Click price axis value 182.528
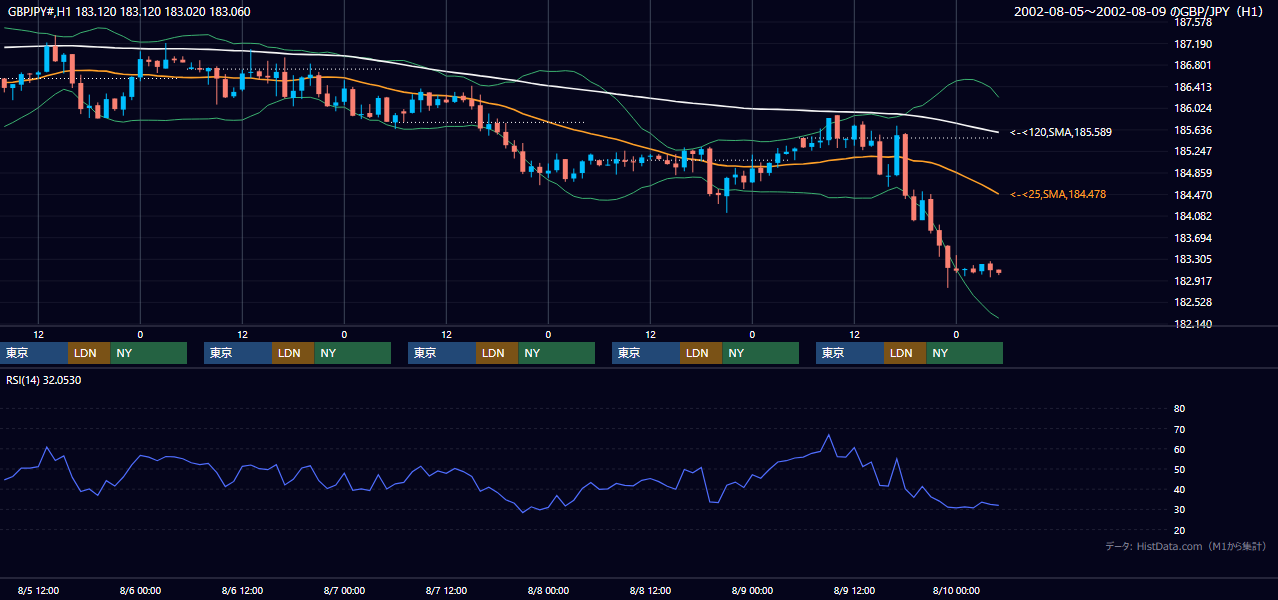Screen dimensions: 1278x600 1192,302
